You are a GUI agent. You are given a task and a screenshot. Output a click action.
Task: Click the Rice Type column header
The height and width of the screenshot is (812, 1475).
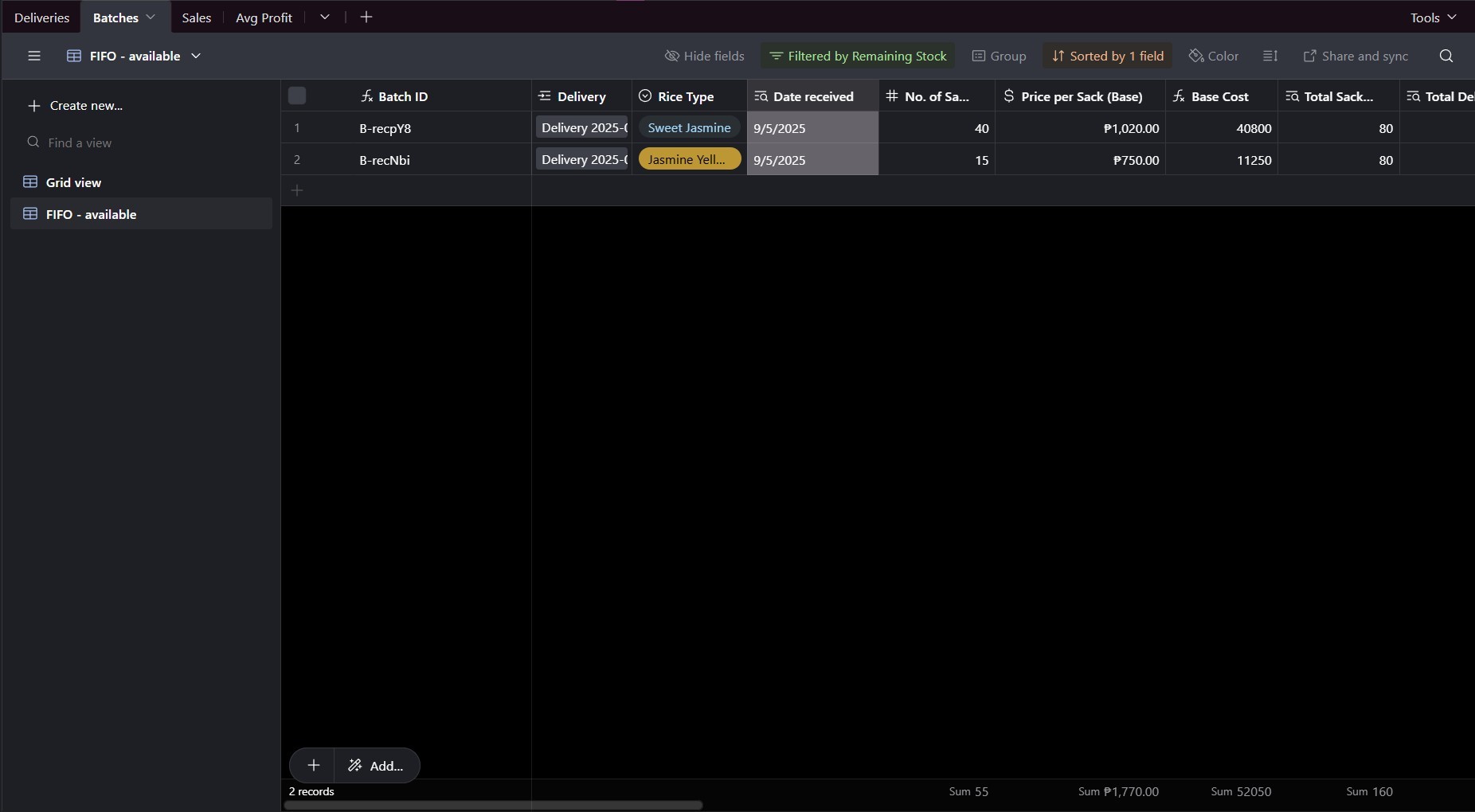pyautogui.click(x=690, y=96)
